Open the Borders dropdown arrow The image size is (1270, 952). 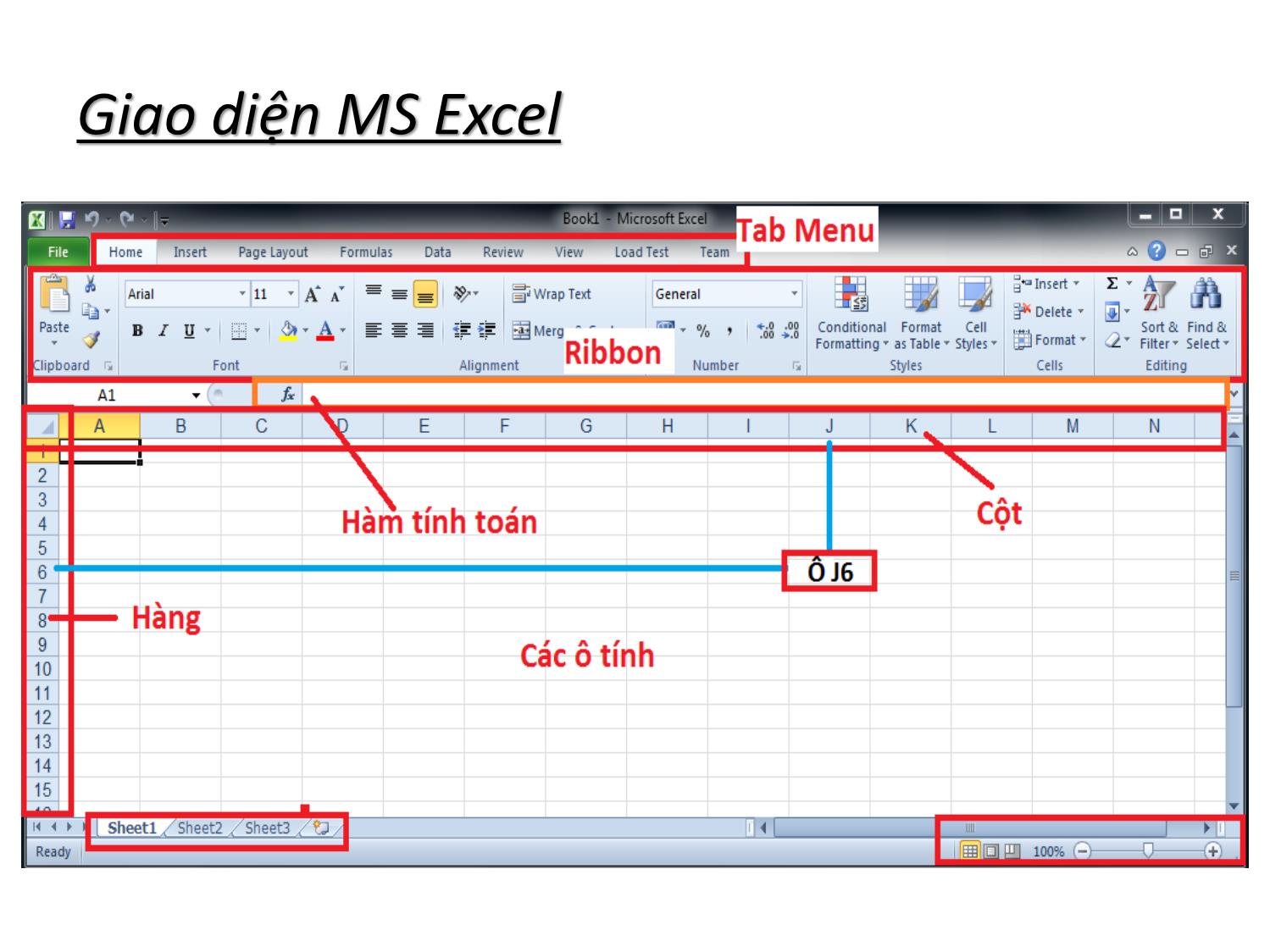[257, 330]
